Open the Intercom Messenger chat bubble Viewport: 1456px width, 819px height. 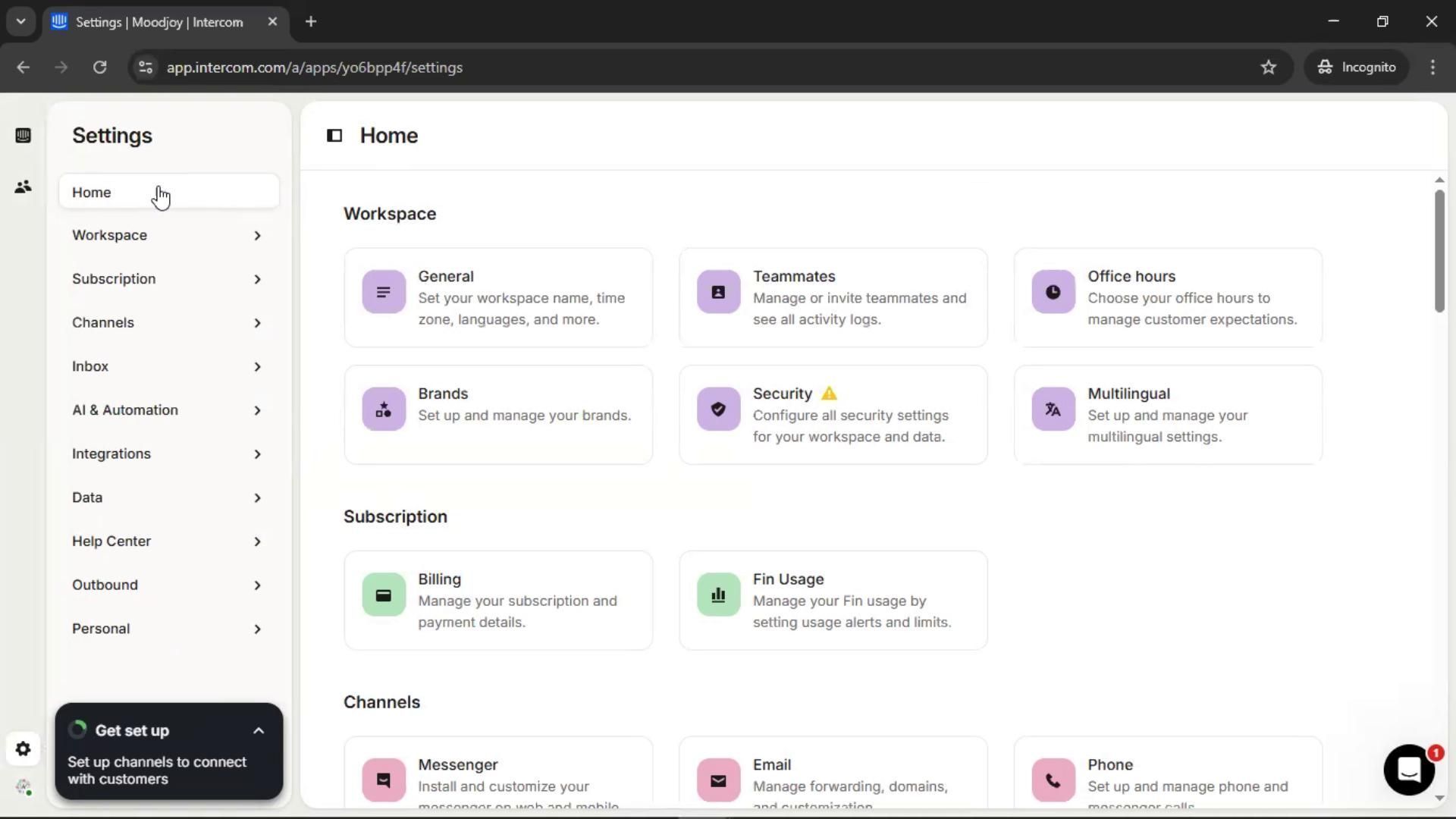tap(1408, 770)
